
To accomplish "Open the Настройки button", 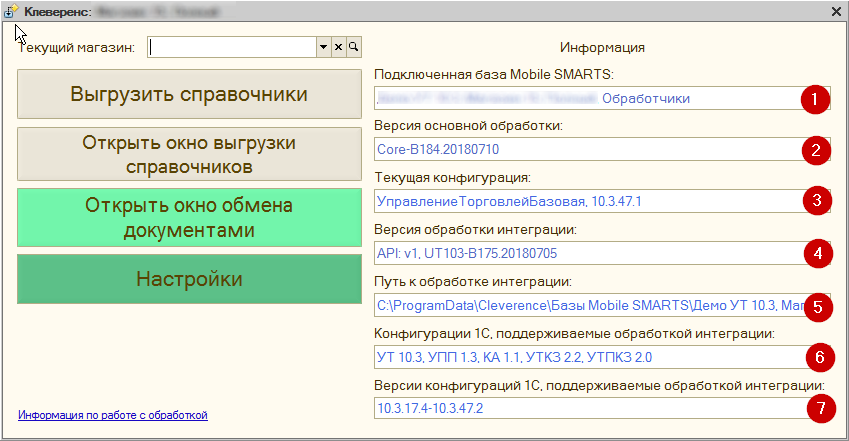I will click(189, 279).
